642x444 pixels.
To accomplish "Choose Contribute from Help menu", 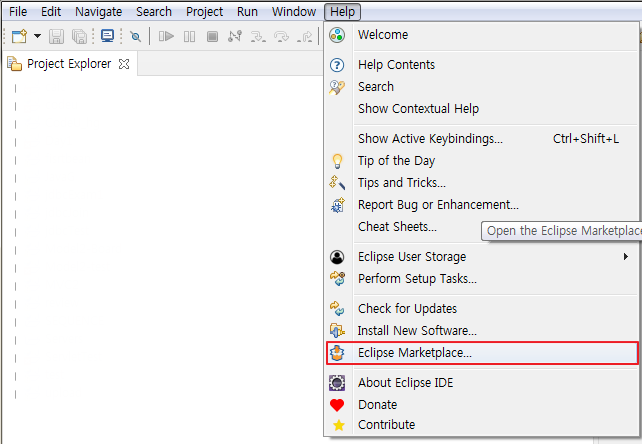I will 482,425.
